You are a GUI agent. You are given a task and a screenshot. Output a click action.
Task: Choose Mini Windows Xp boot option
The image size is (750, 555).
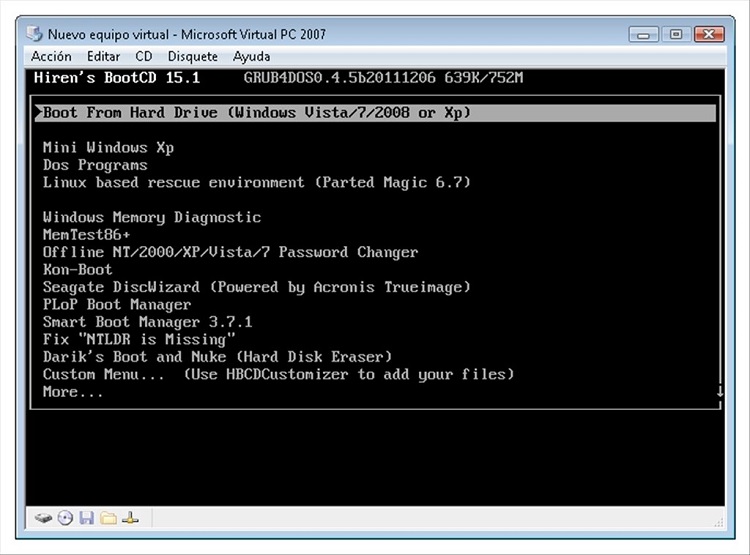click(x=108, y=148)
